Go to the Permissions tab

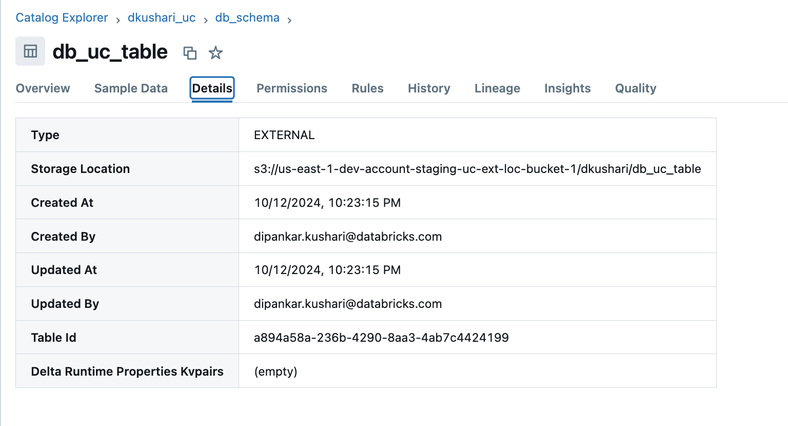coord(292,88)
